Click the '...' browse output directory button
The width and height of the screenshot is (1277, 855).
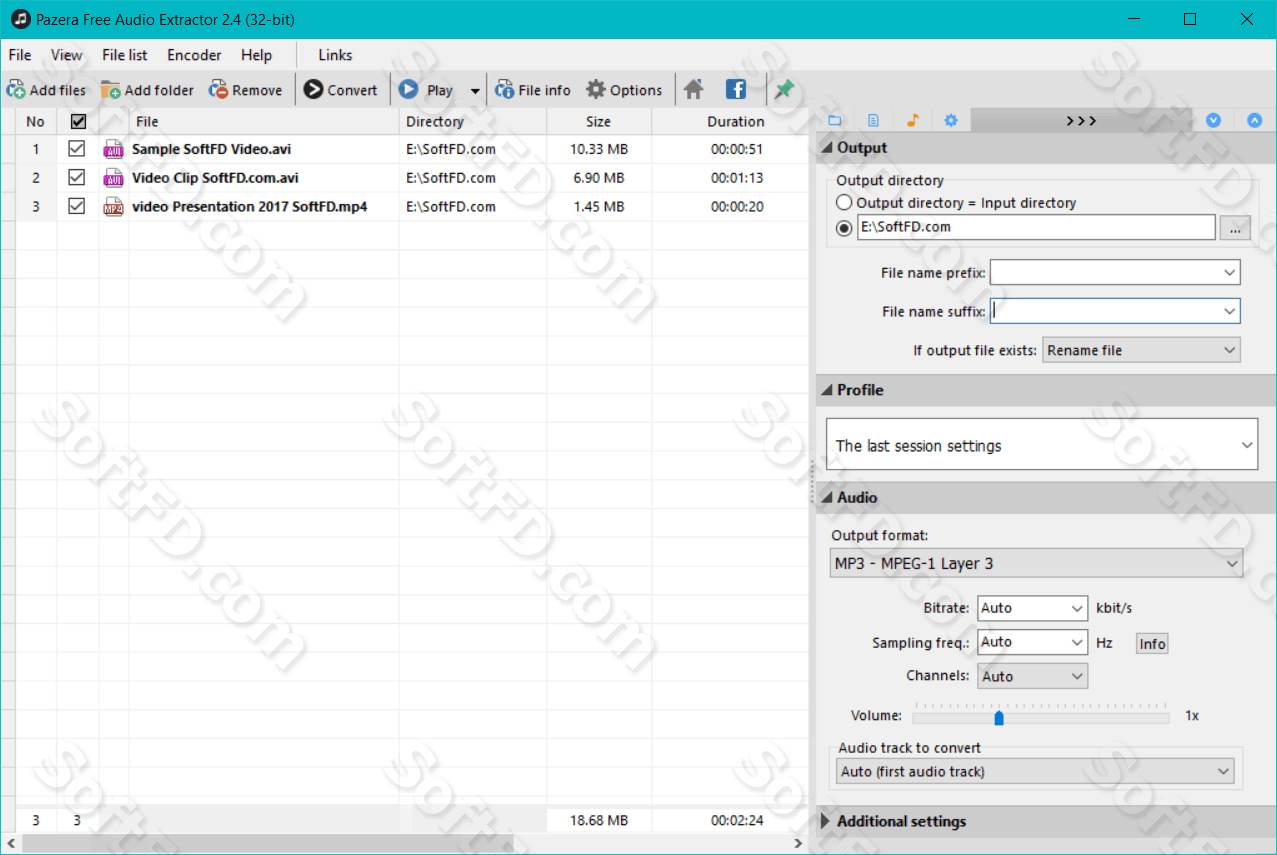(1235, 228)
